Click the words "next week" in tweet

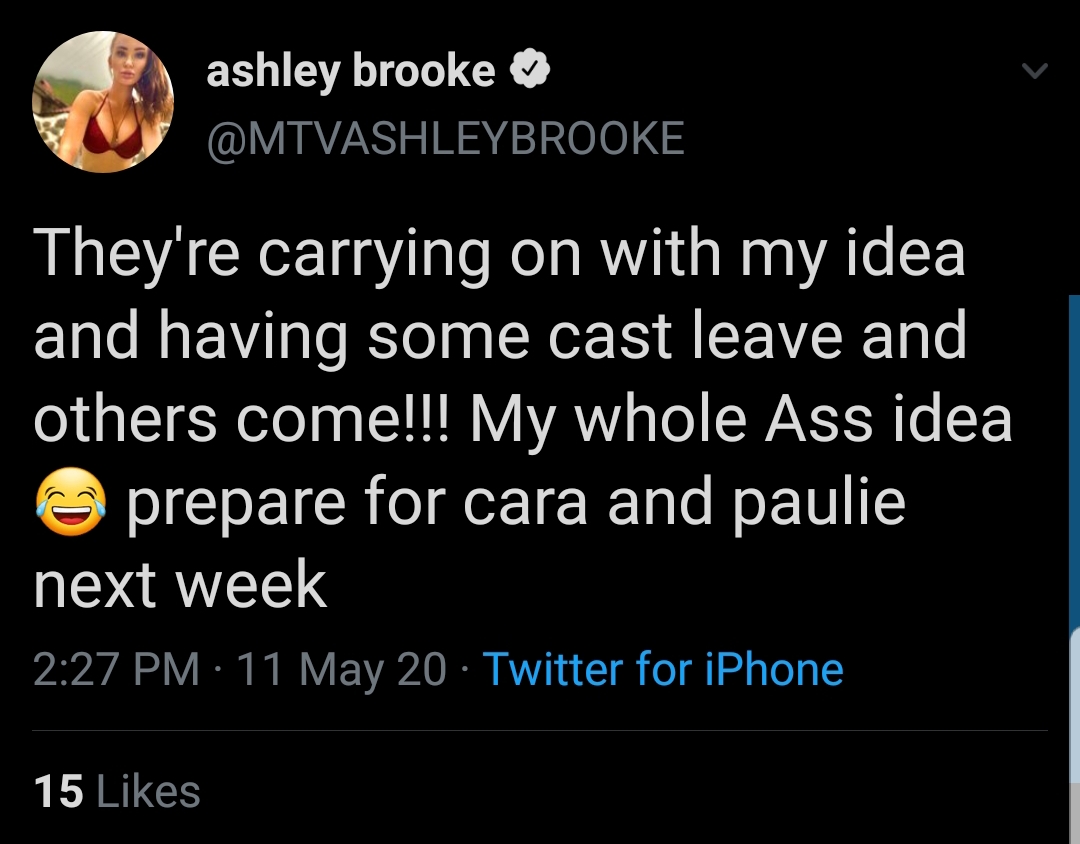pyautogui.click(x=180, y=586)
